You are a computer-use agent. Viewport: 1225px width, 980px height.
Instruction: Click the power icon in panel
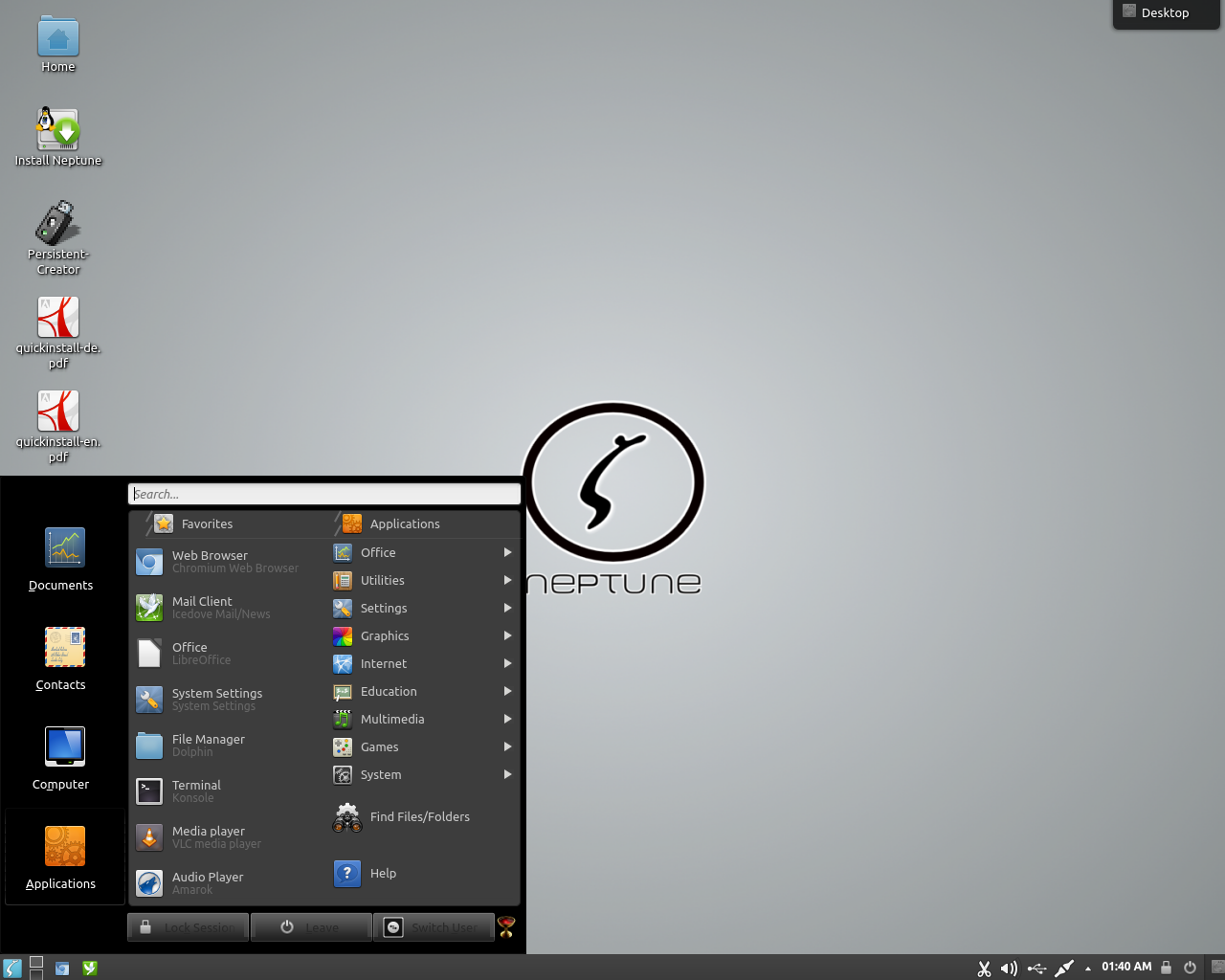[1190, 968]
